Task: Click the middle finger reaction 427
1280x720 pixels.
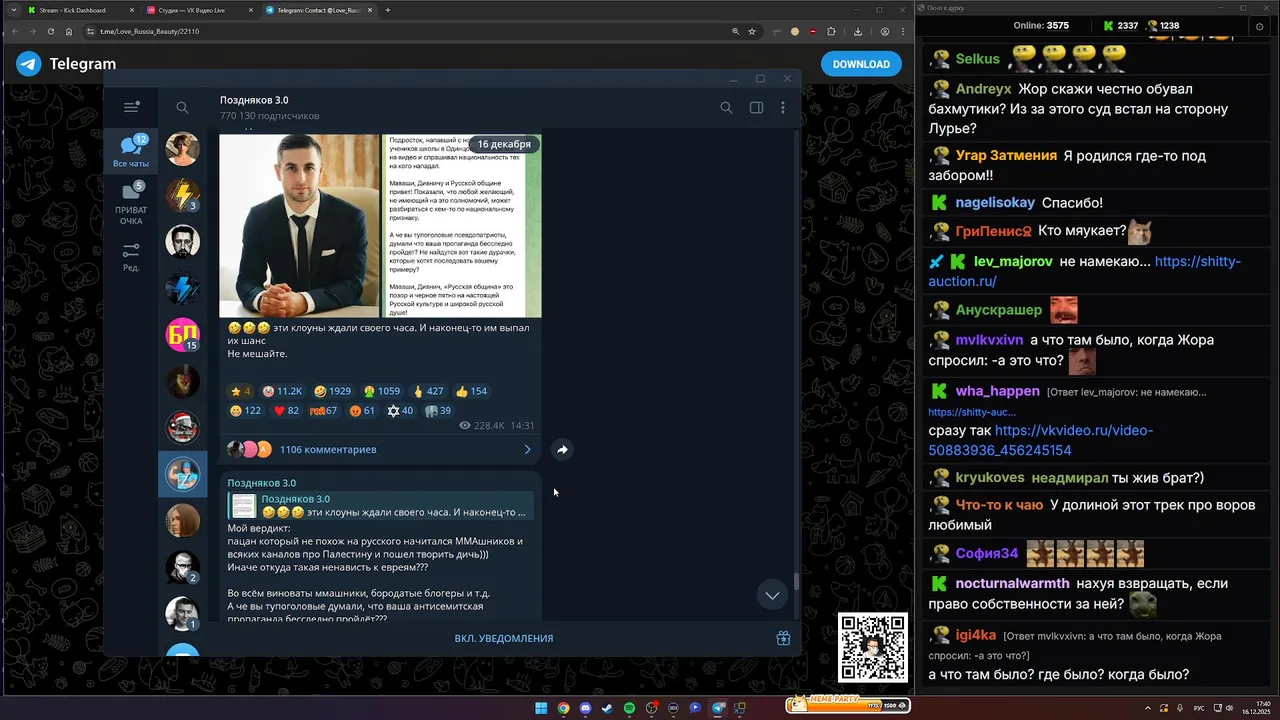Action: tap(427, 391)
